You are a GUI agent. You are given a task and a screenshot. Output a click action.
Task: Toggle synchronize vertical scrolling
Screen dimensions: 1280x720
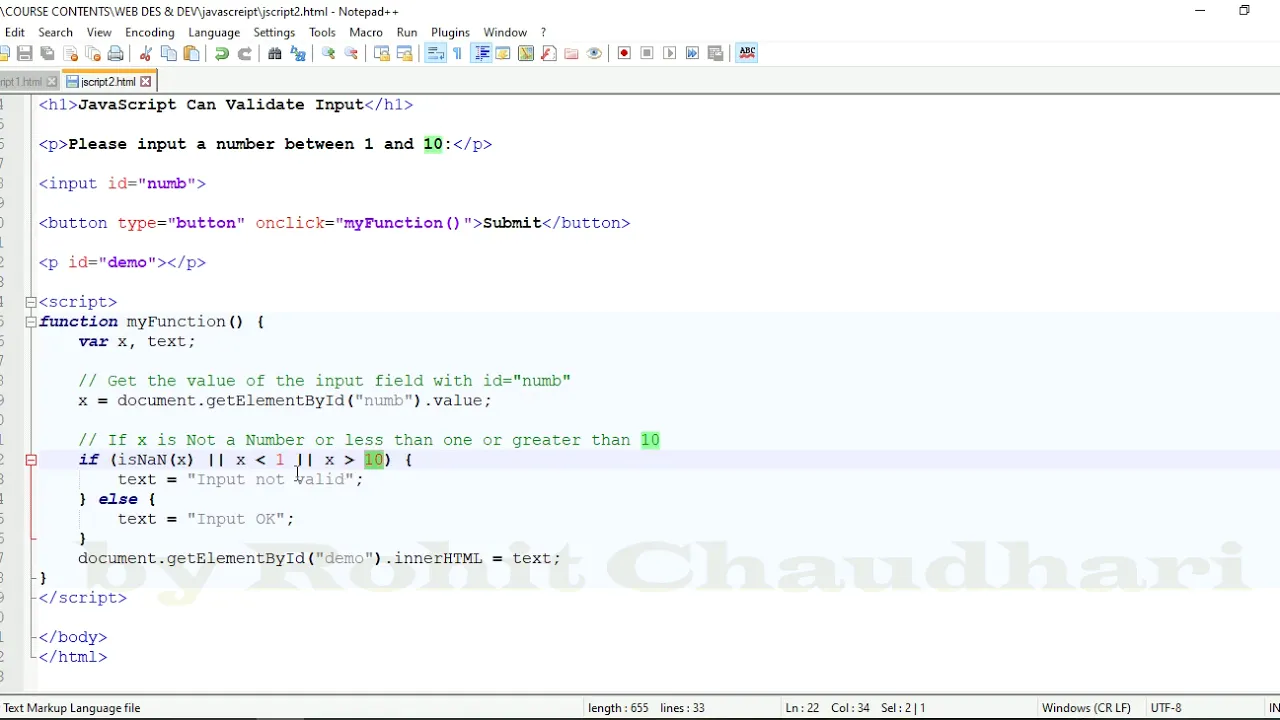pos(381,53)
